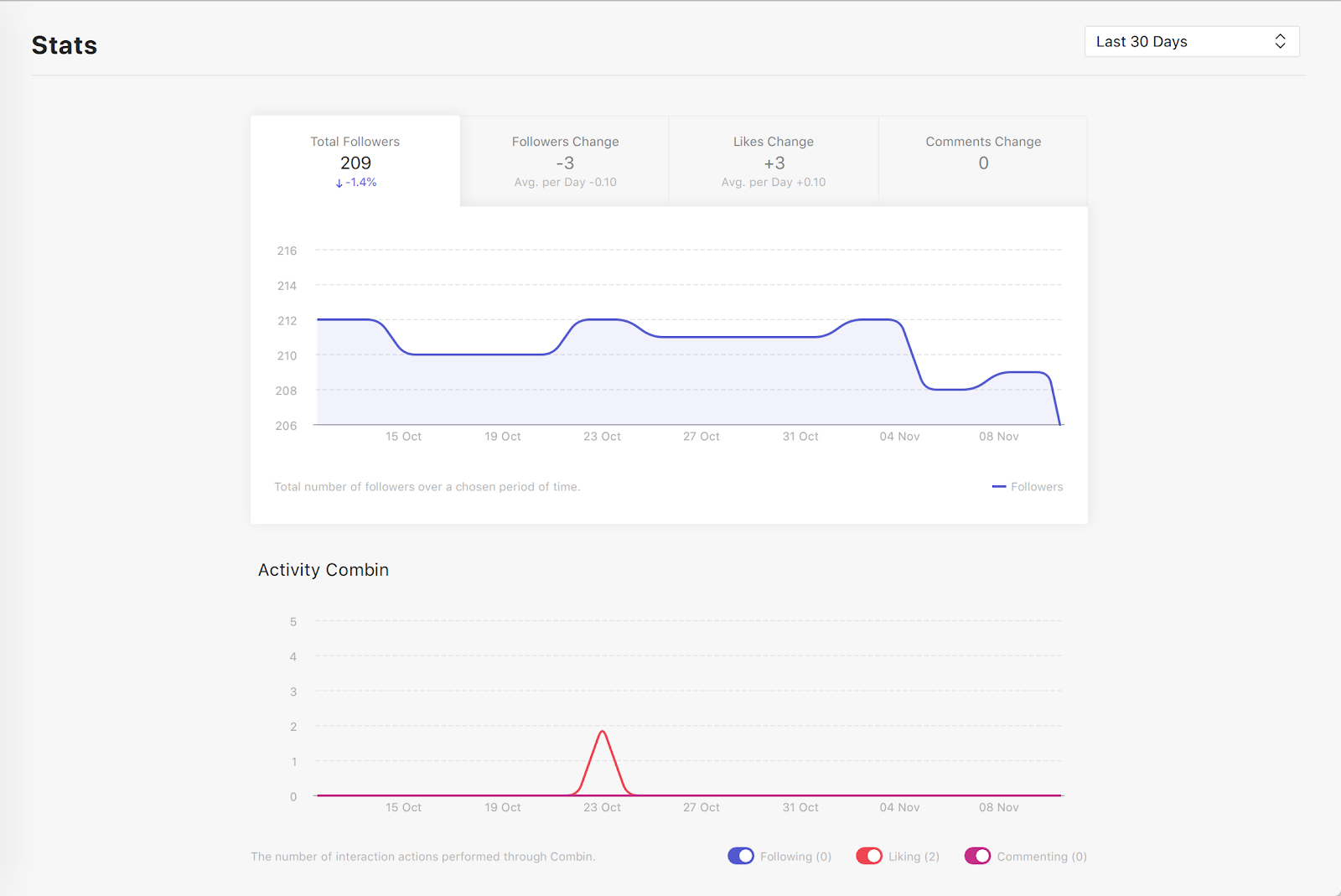Click the Commenting (0) legend label
Viewport: 1341px width, 896px height.
[x=1042, y=857]
